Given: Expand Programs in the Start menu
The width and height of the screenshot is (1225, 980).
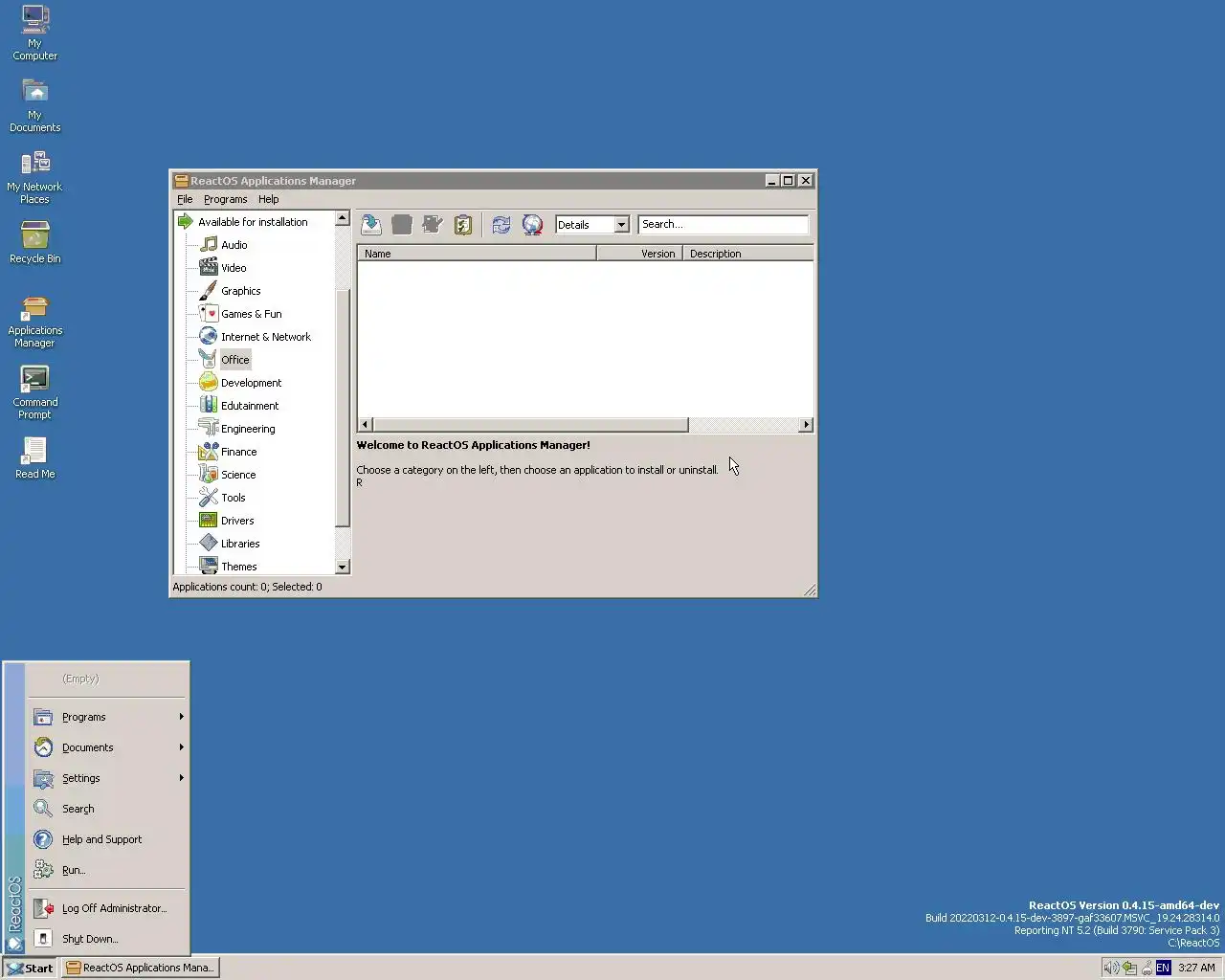Looking at the screenshot, I should pyautogui.click(x=108, y=717).
